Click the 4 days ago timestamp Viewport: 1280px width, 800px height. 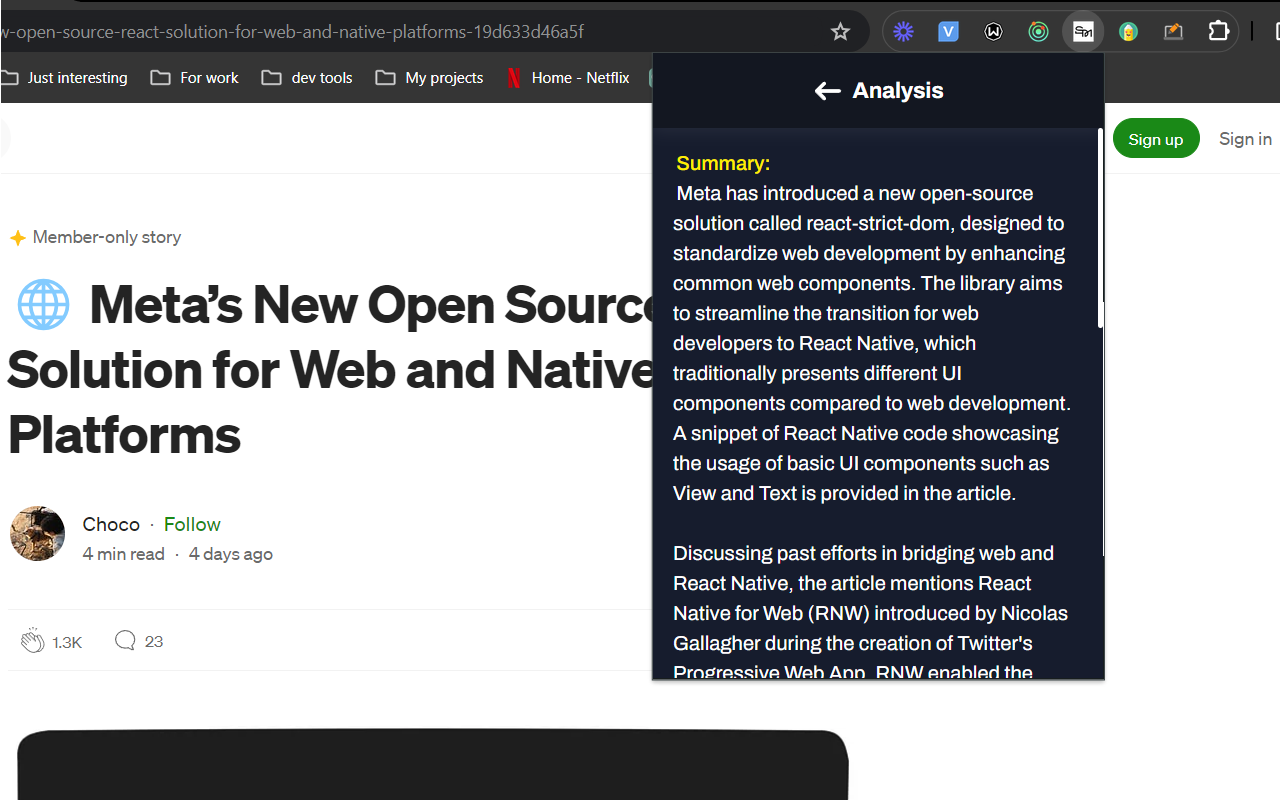(x=231, y=554)
